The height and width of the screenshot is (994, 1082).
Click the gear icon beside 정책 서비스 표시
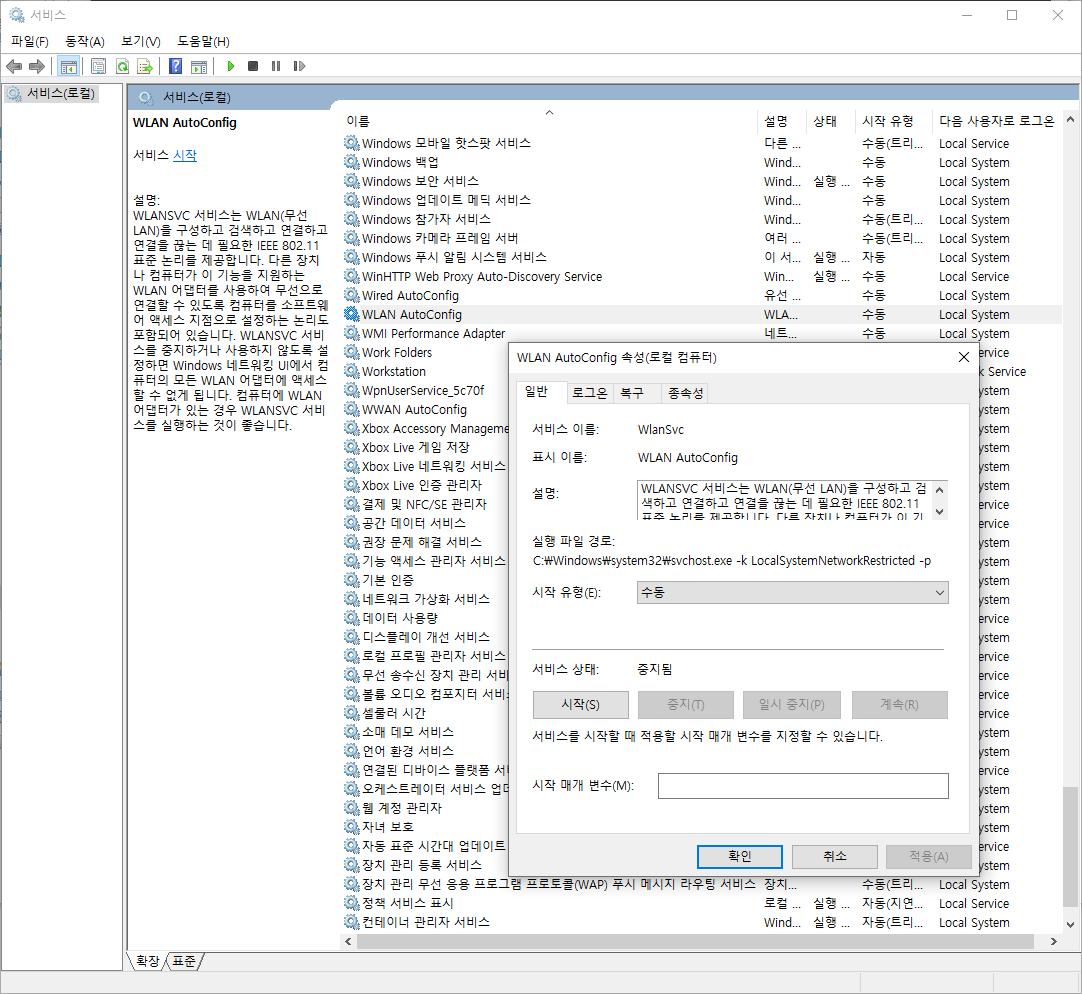click(352, 903)
